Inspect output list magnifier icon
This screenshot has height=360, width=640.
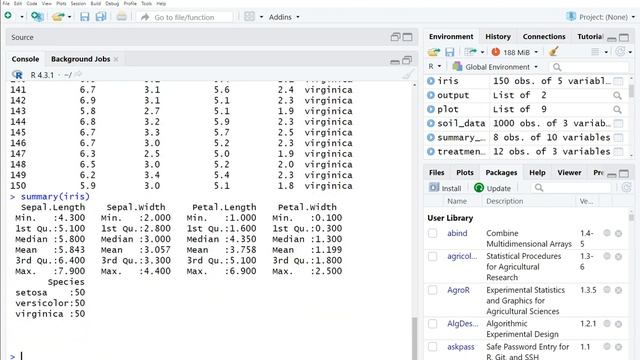(617, 96)
